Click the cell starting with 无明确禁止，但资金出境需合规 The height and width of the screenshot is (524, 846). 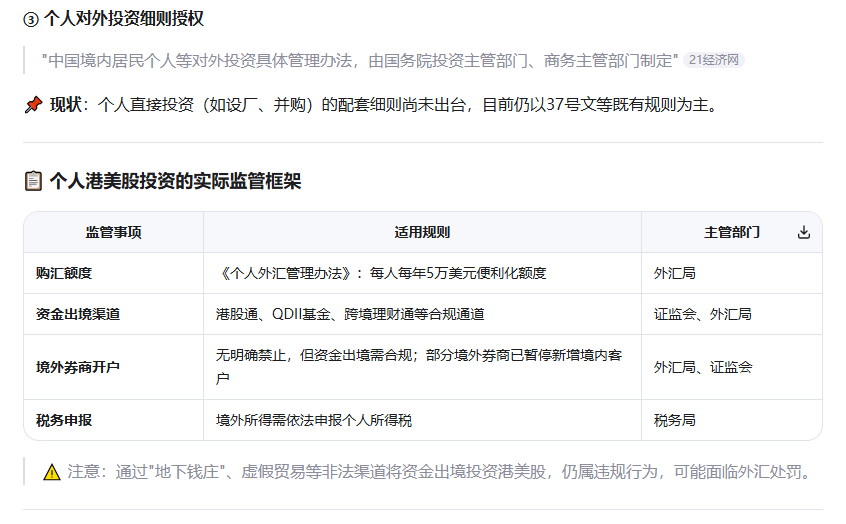[422, 367]
